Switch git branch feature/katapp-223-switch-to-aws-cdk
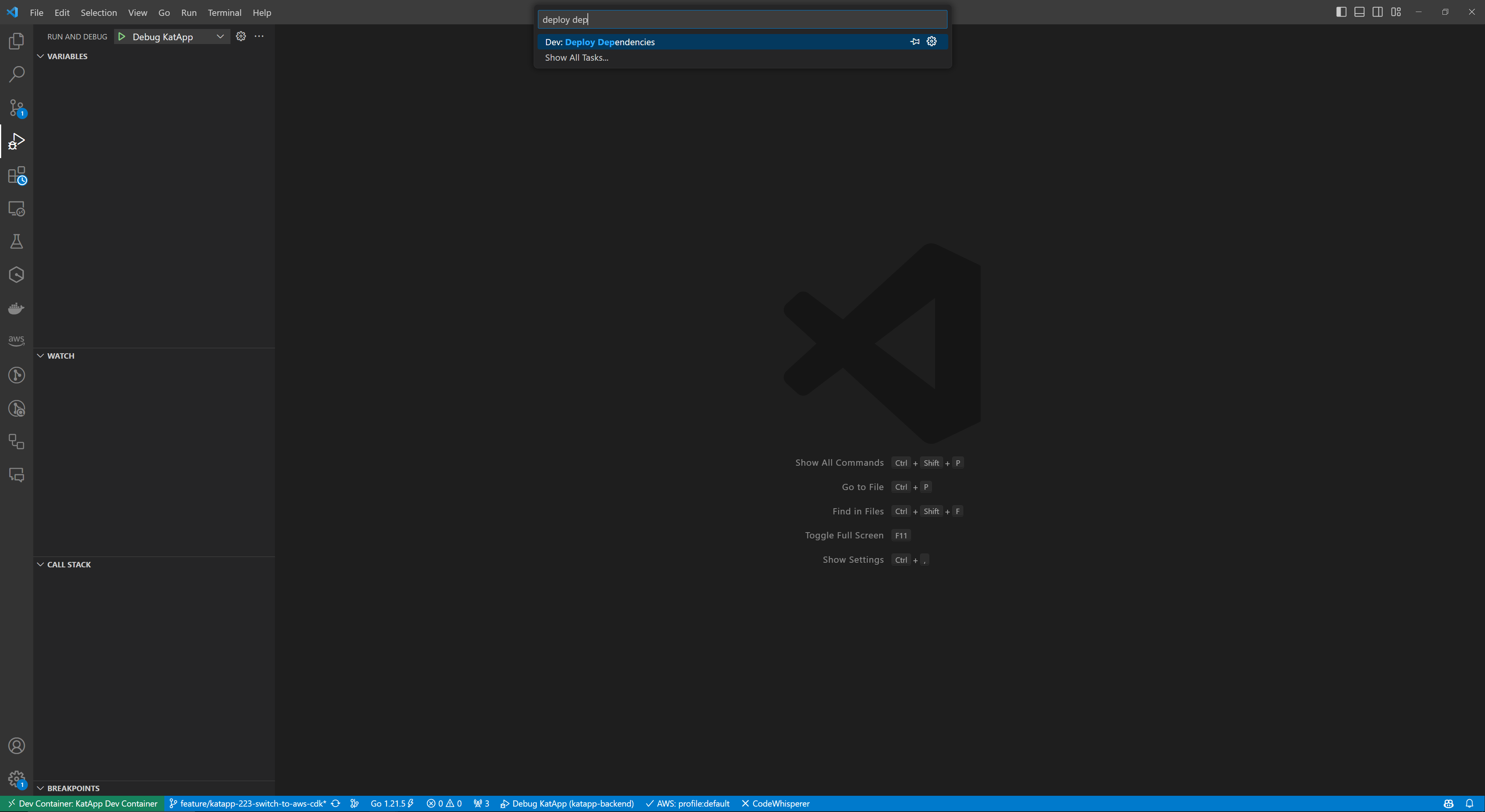Viewport: 1485px width, 812px height. 248,803
